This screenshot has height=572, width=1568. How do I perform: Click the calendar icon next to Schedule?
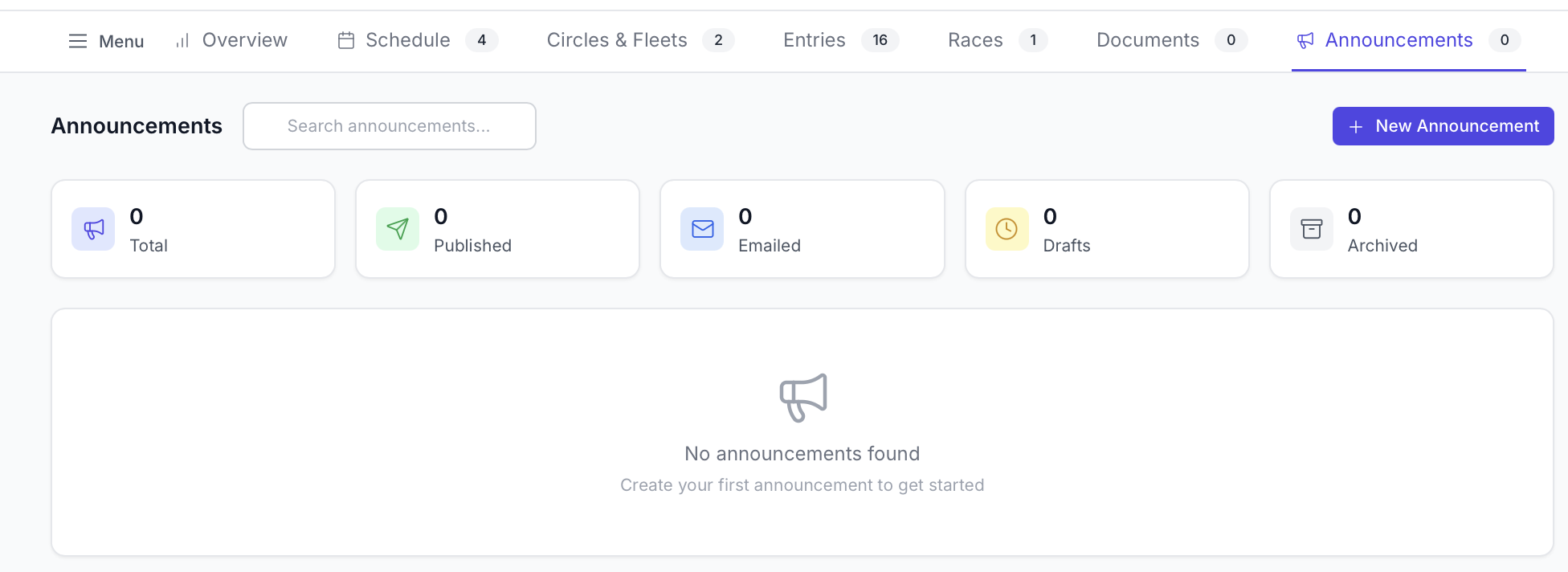(x=345, y=40)
